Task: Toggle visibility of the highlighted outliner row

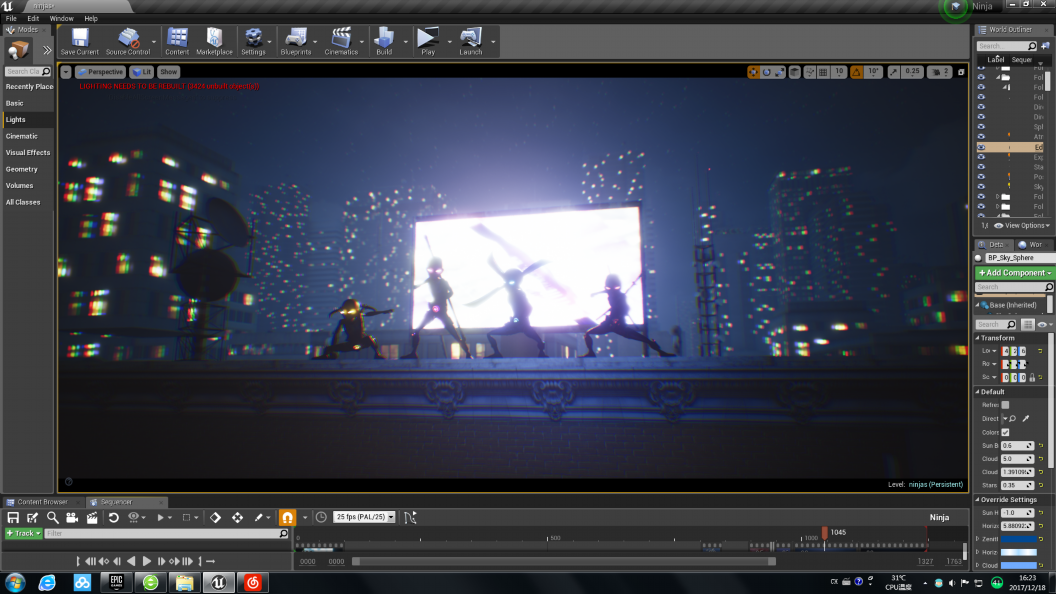Action: point(981,147)
